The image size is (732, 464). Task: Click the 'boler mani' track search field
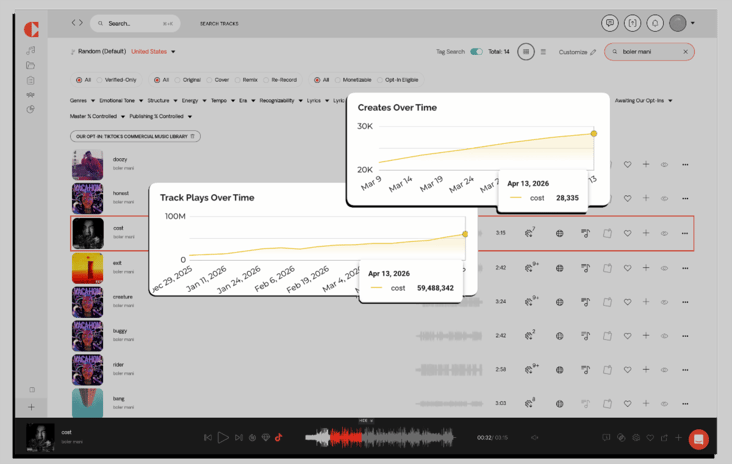click(x=649, y=52)
